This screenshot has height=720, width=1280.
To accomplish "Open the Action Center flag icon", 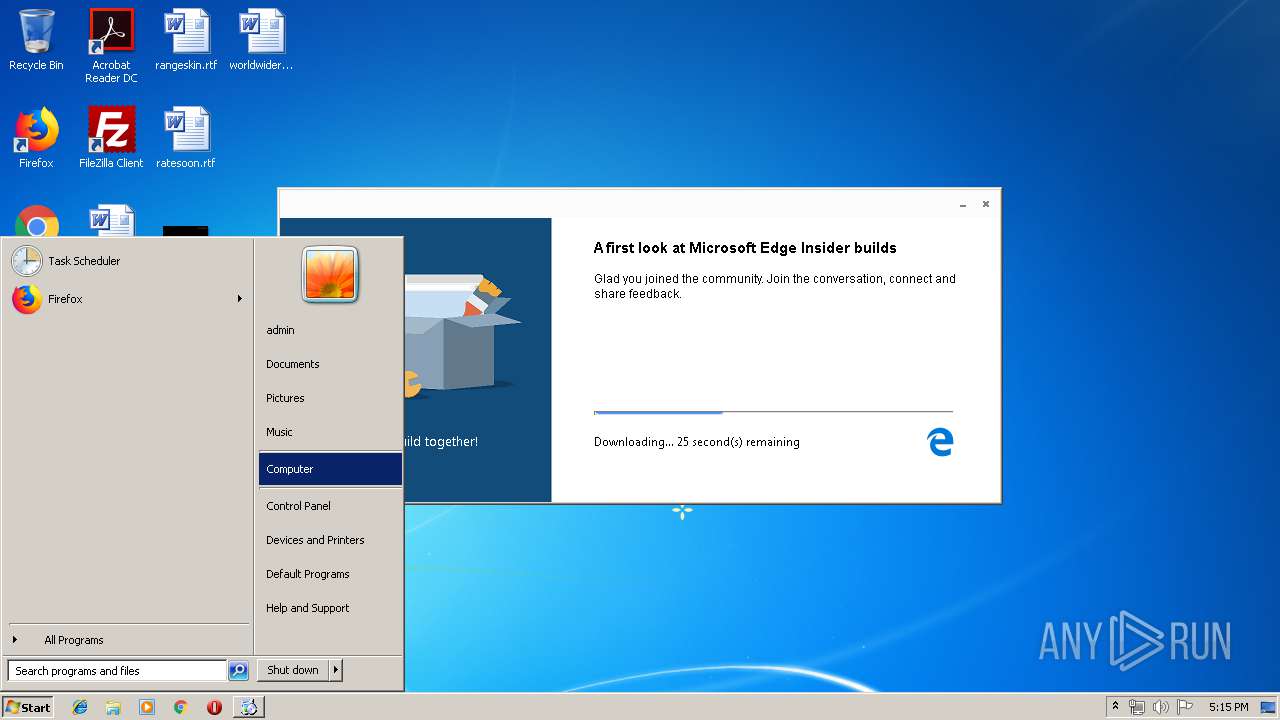I will (x=1184, y=707).
